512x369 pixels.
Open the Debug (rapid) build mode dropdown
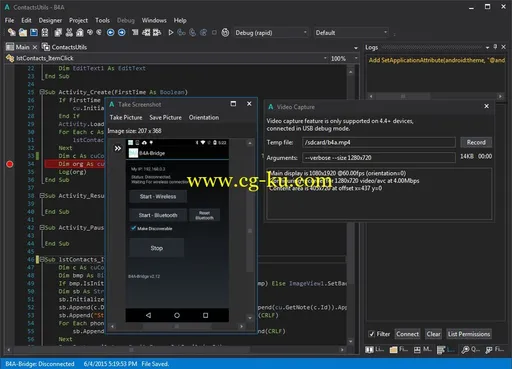point(271,32)
